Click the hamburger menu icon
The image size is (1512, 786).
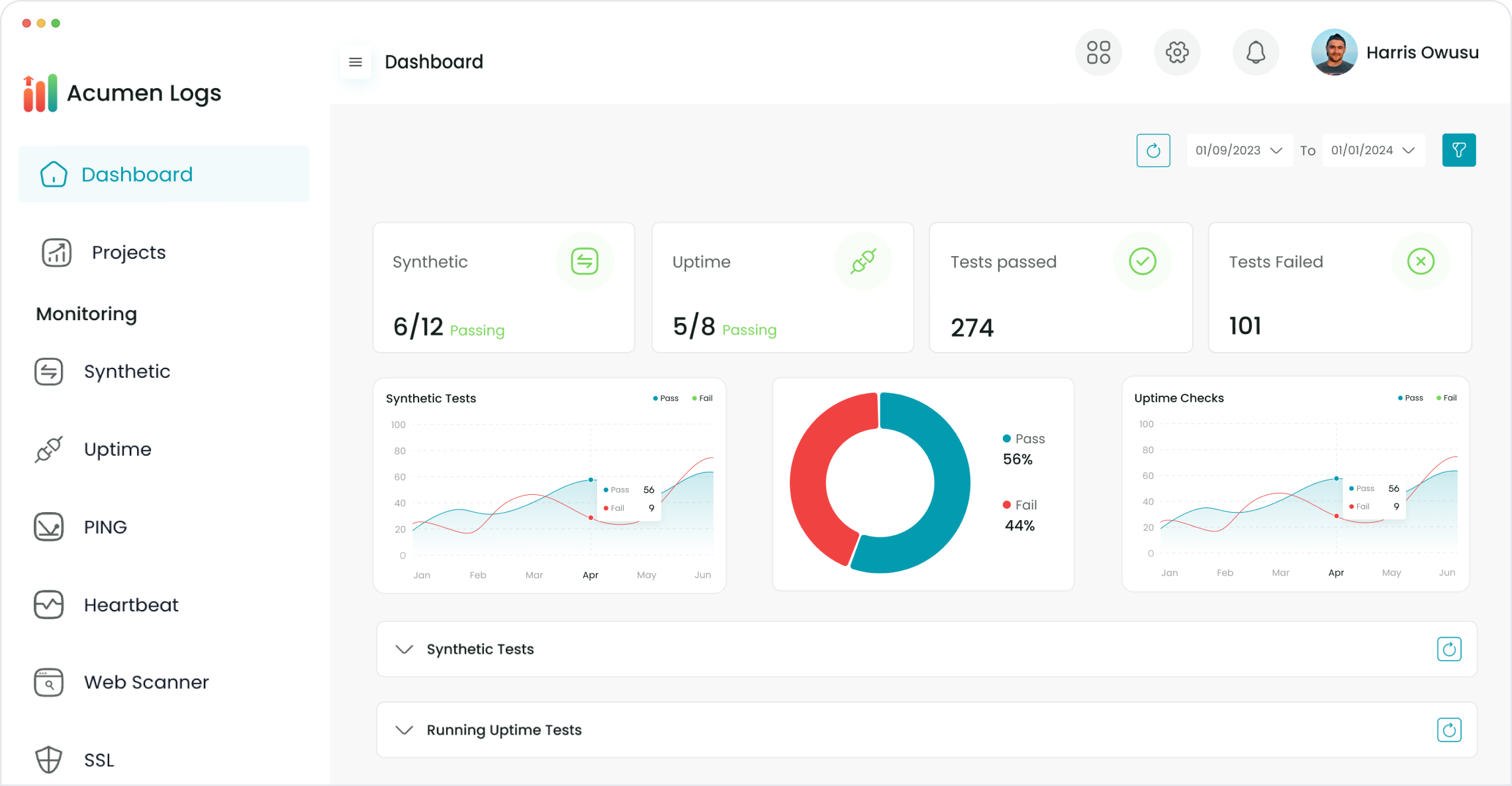click(x=355, y=62)
